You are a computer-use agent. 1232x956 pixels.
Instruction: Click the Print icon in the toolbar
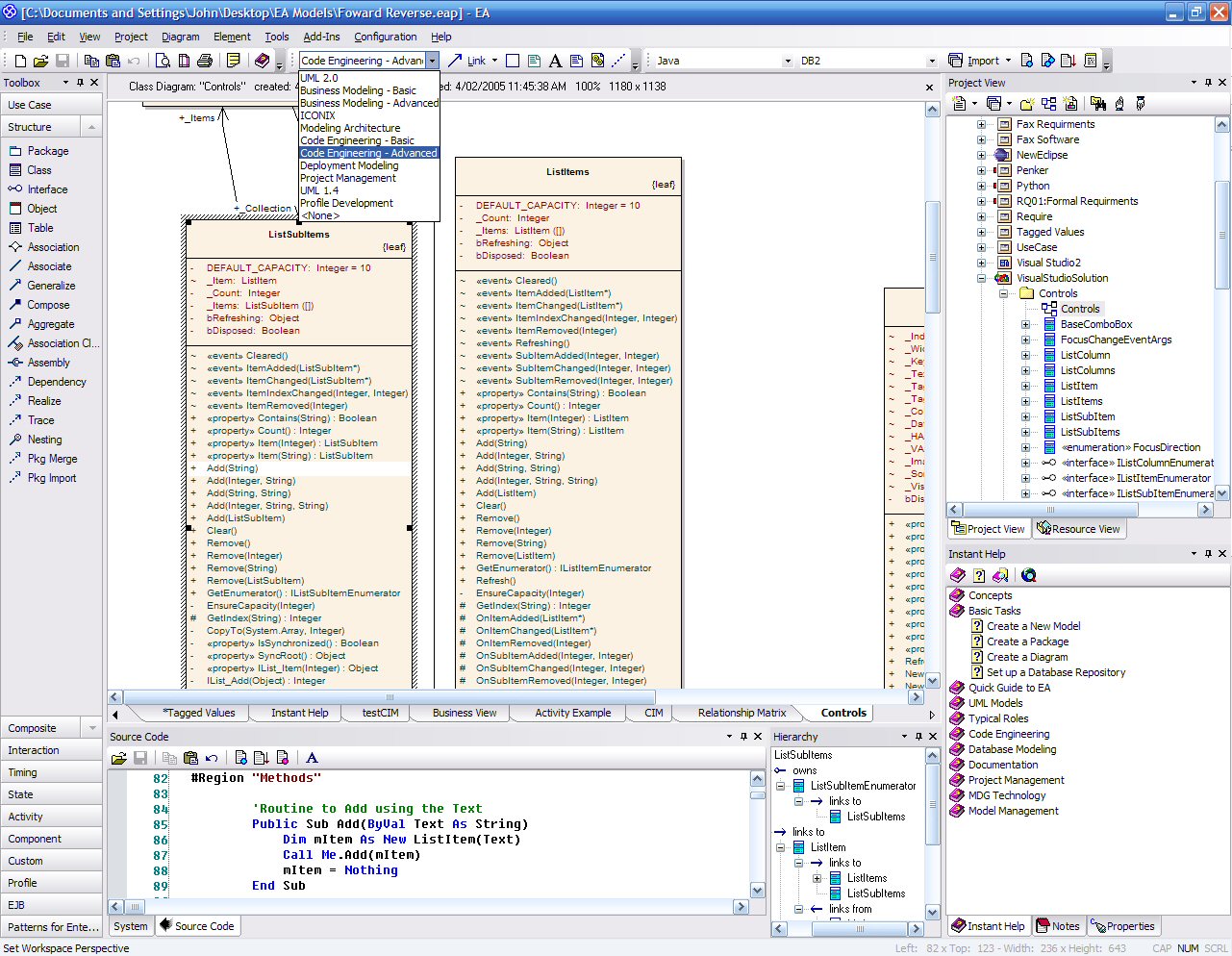(x=205, y=61)
